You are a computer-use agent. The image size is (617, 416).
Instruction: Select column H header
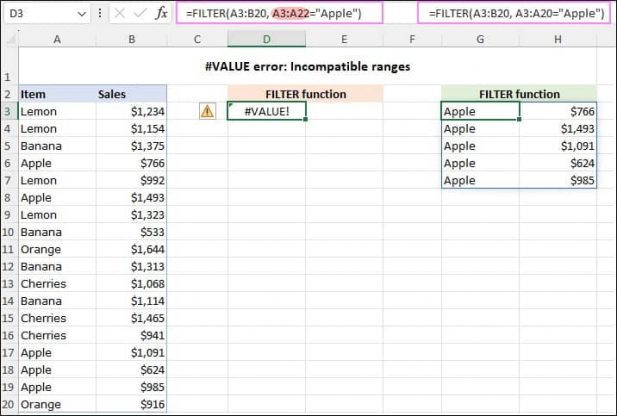coord(558,39)
